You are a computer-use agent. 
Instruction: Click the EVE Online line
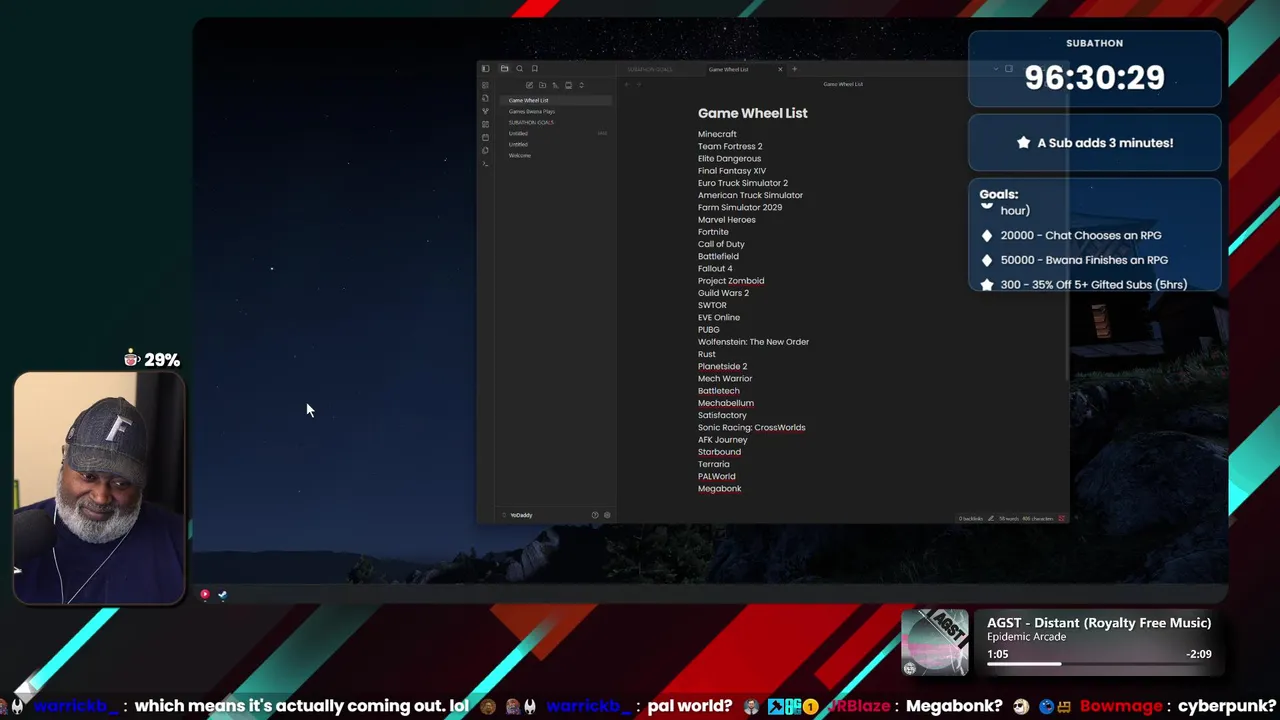pyautogui.click(x=719, y=317)
